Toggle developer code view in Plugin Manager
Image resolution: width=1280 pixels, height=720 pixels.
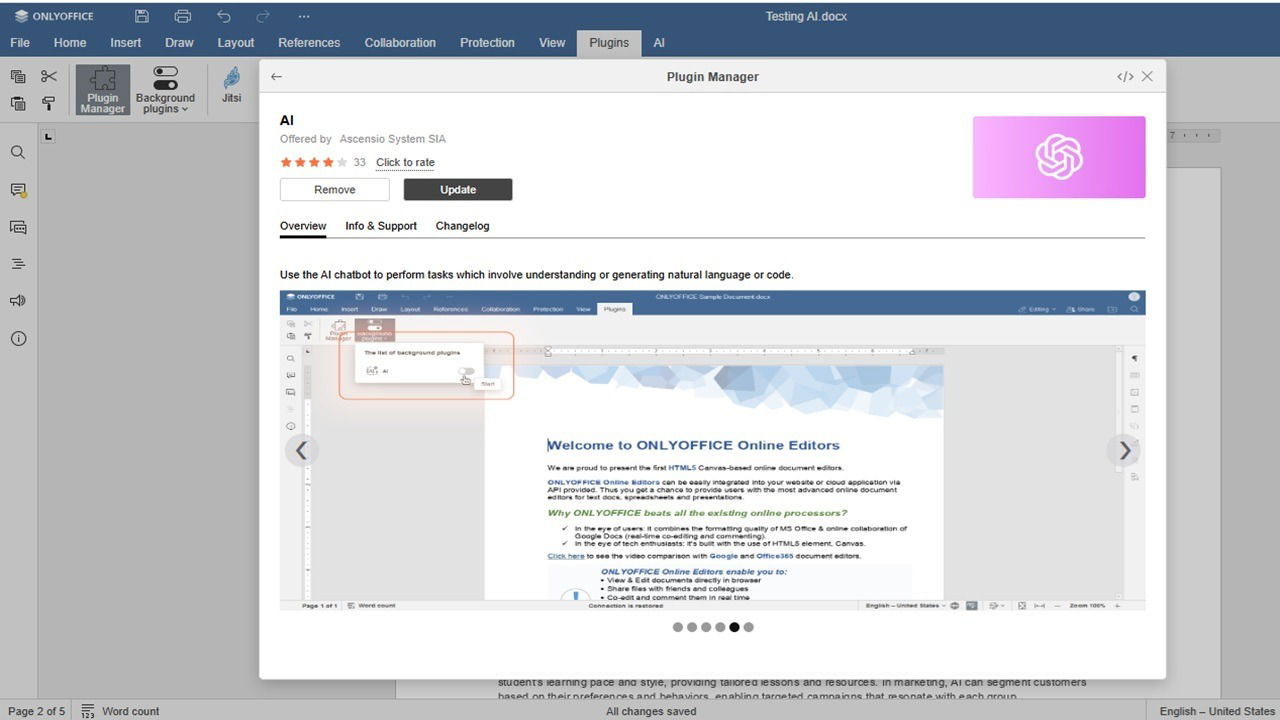(1124, 76)
